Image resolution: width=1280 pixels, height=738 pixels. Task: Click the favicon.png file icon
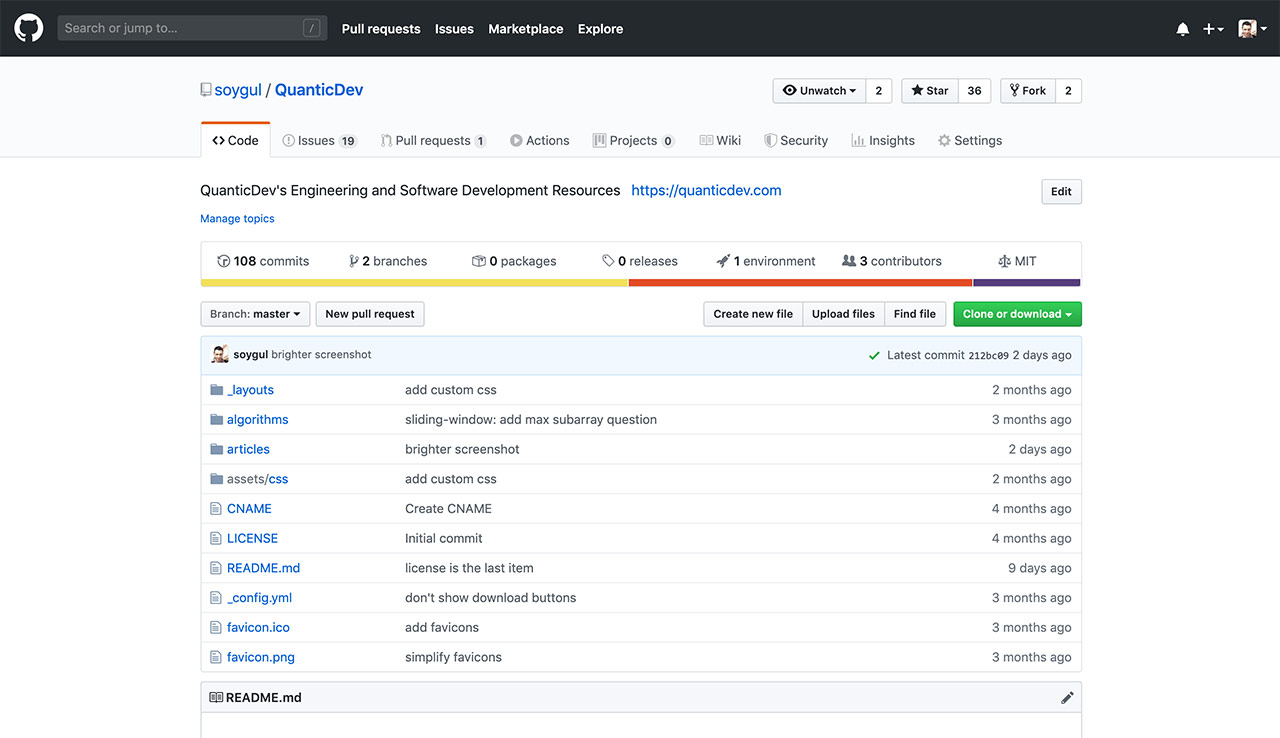pyautogui.click(x=216, y=658)
